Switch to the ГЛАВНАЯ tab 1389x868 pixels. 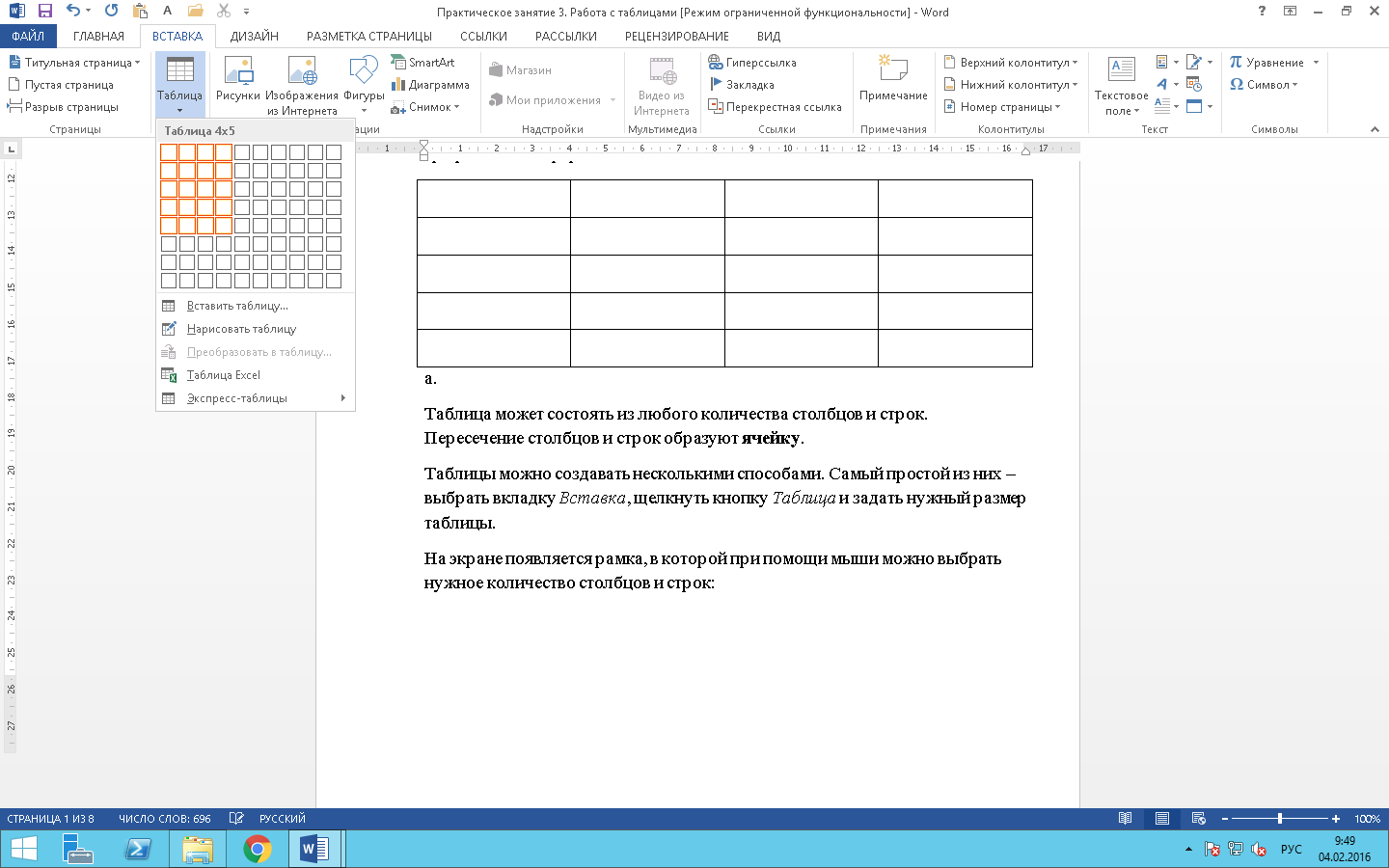[98, 36]
